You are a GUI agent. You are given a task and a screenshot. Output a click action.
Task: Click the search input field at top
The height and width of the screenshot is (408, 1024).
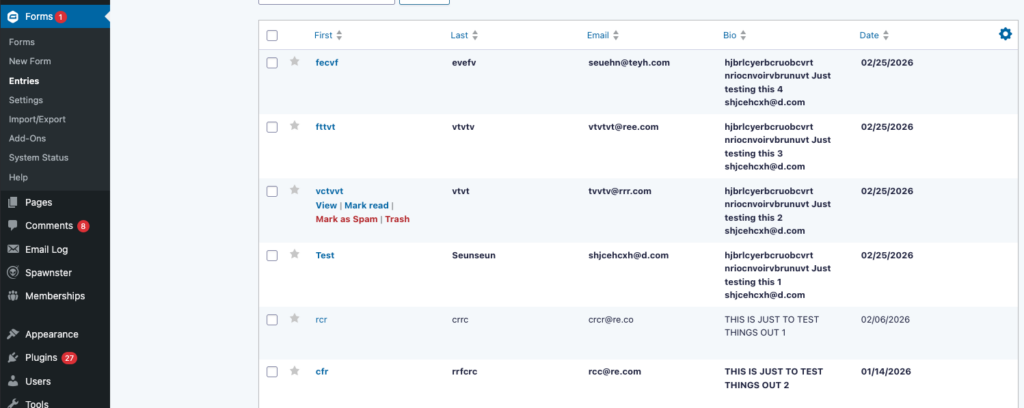326,2
